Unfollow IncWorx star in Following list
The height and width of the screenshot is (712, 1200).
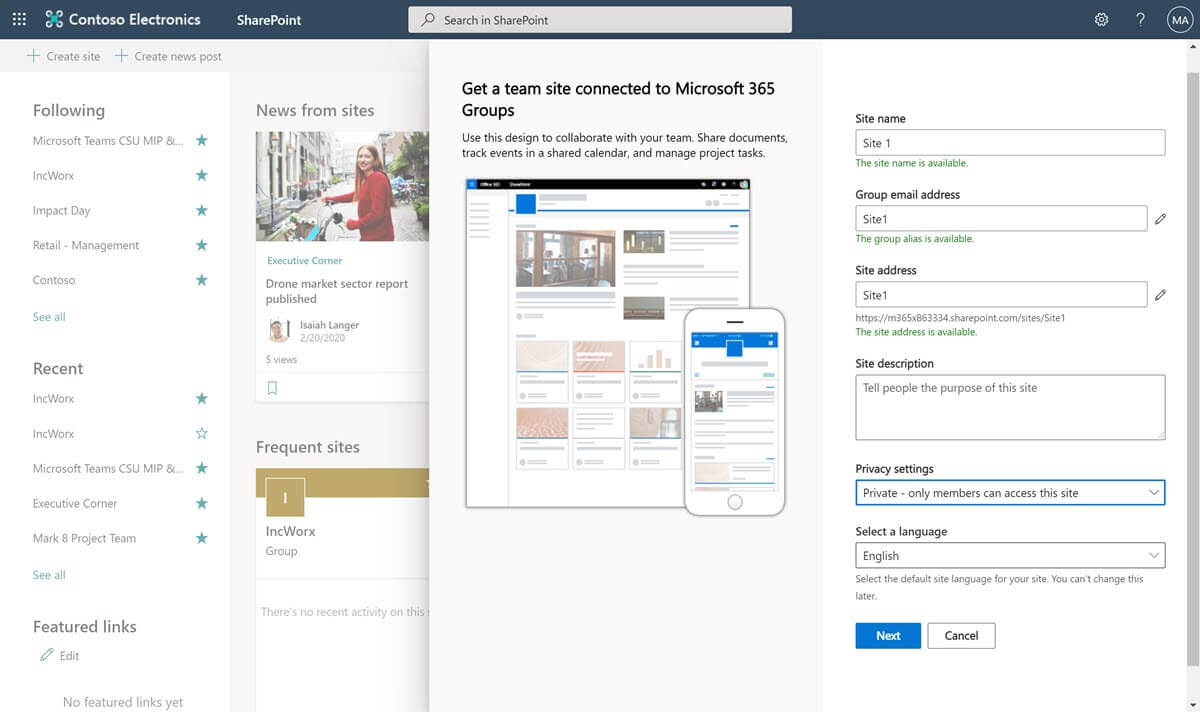(x=201, y=175)
